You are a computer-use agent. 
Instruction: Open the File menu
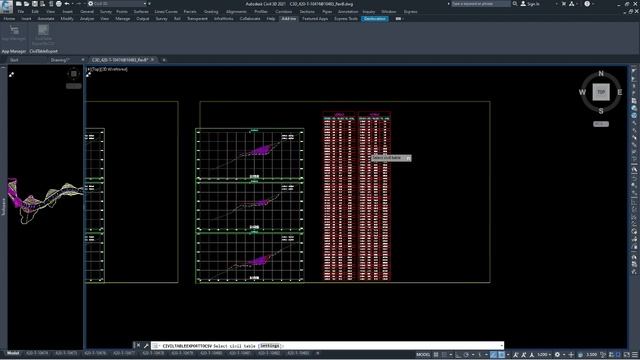[x=21, y=11]
